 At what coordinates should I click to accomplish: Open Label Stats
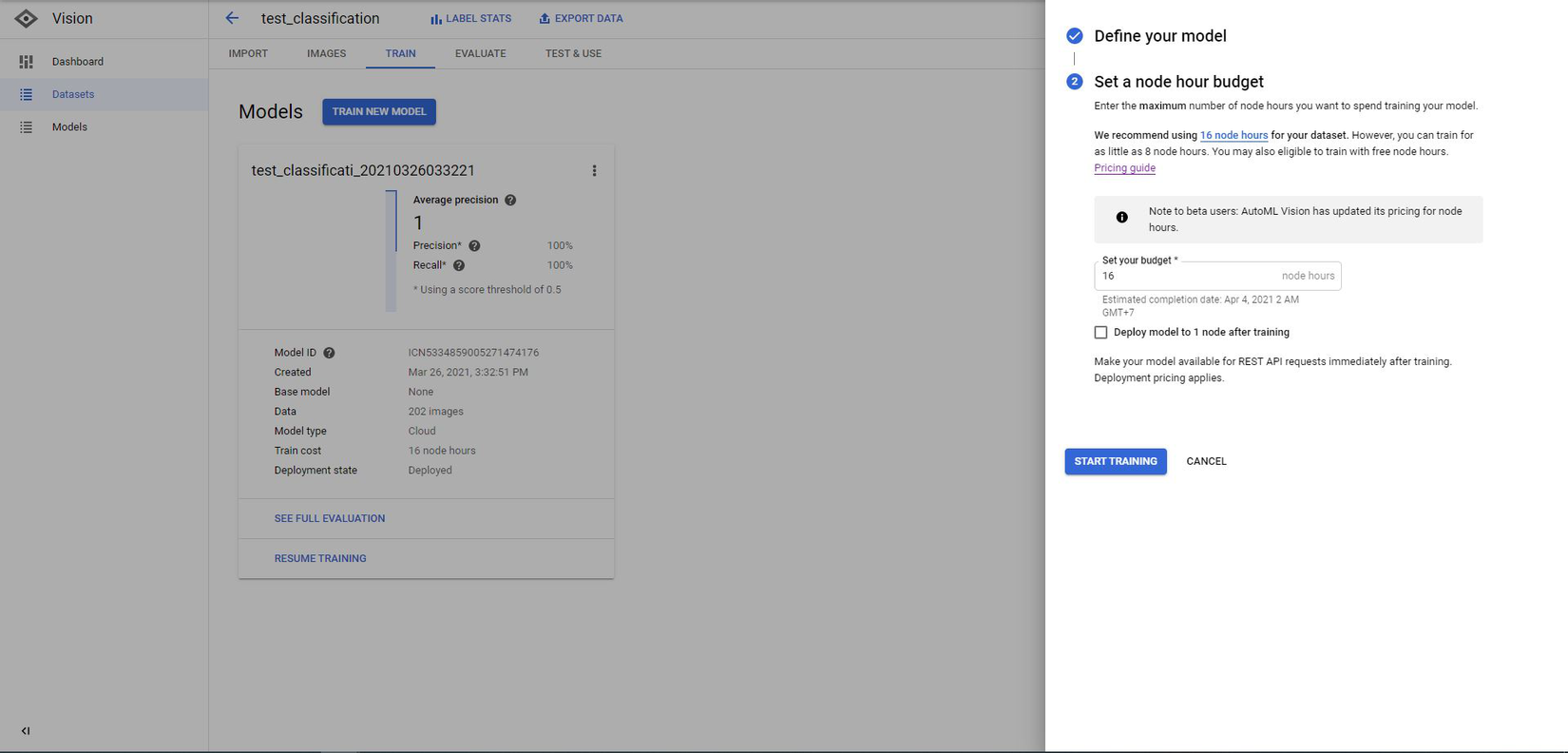pos(471,19)
